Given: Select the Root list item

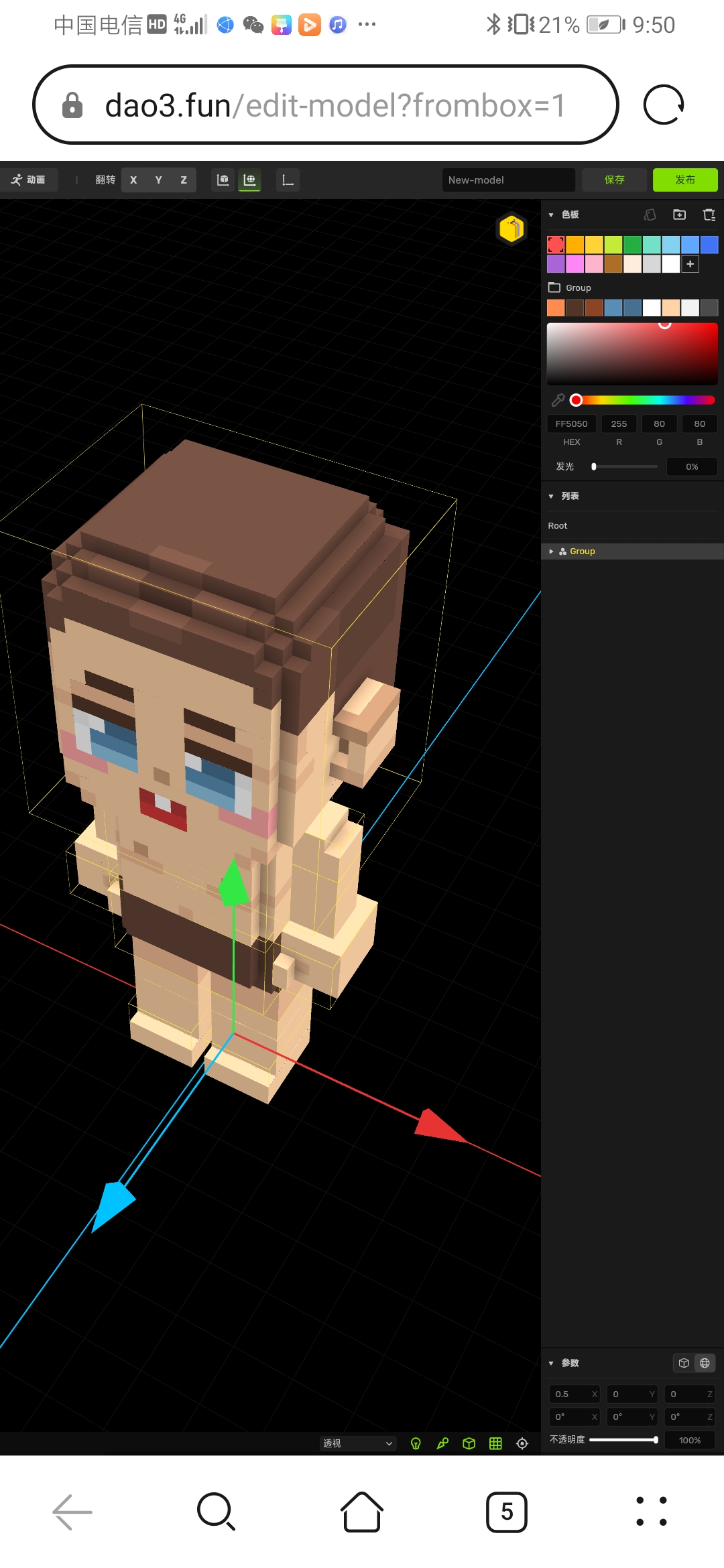Looking at the screenshot, I should 558,526.
